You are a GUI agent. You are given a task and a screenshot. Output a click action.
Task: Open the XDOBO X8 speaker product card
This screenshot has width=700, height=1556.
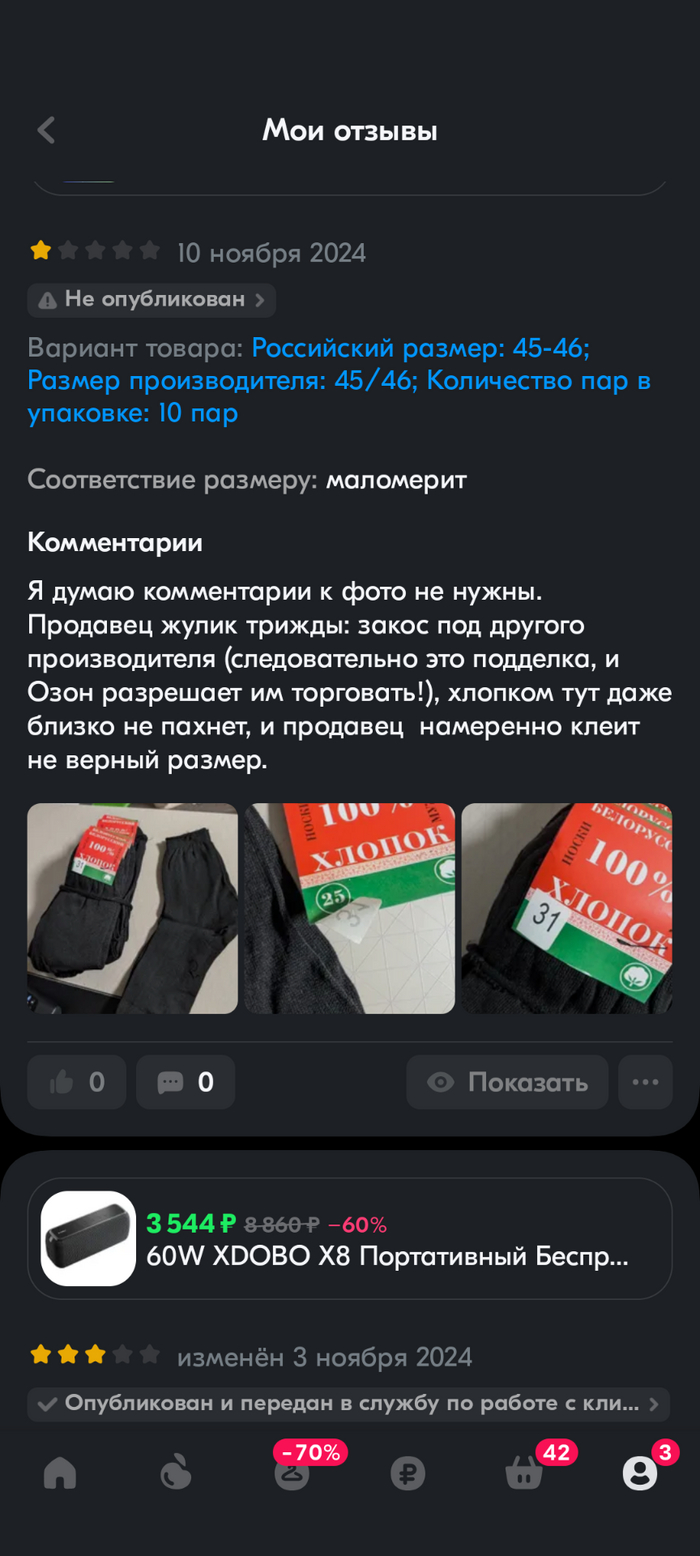click(350, 1238)
